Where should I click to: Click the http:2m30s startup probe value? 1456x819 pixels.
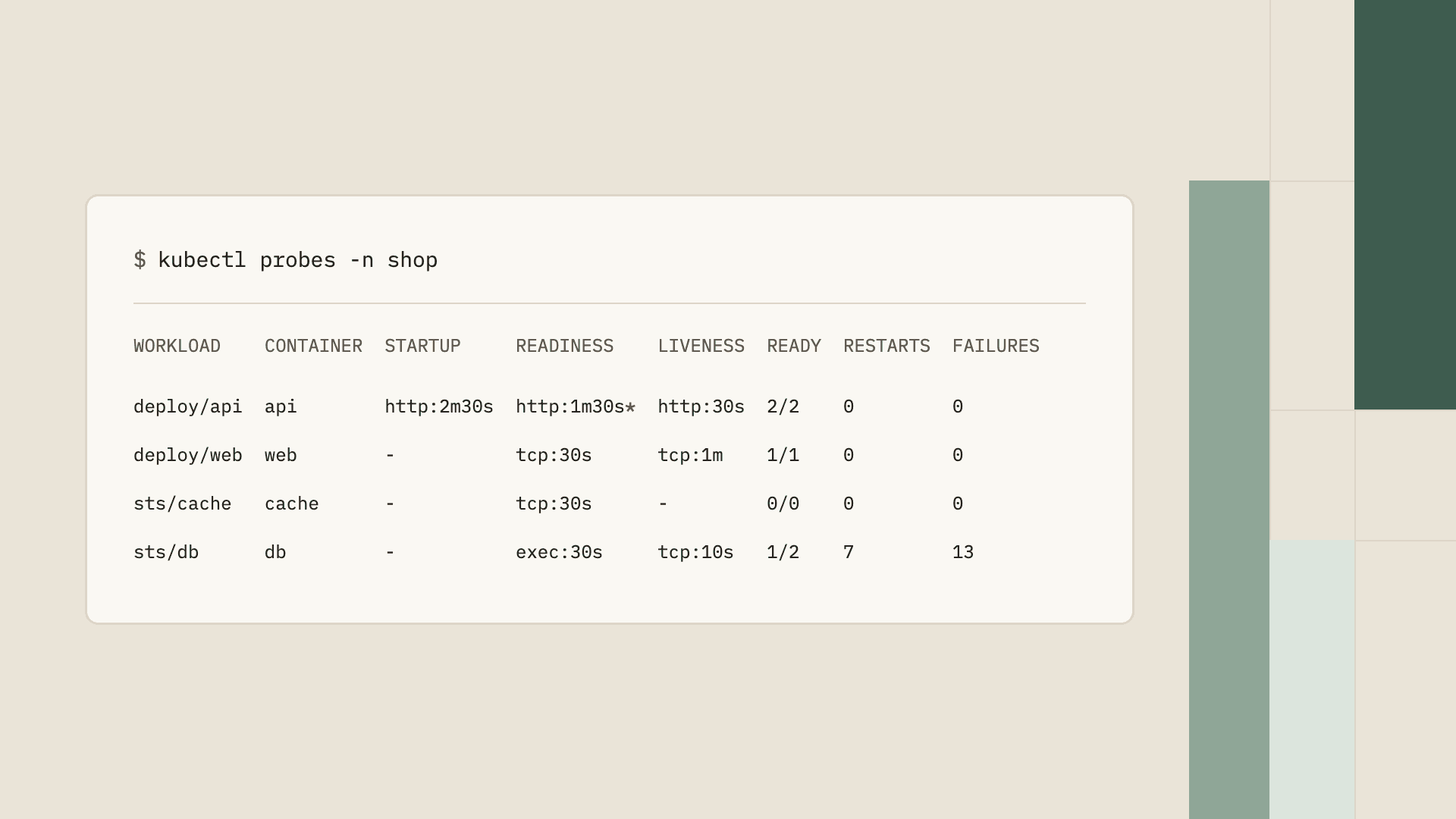point(439,407)
